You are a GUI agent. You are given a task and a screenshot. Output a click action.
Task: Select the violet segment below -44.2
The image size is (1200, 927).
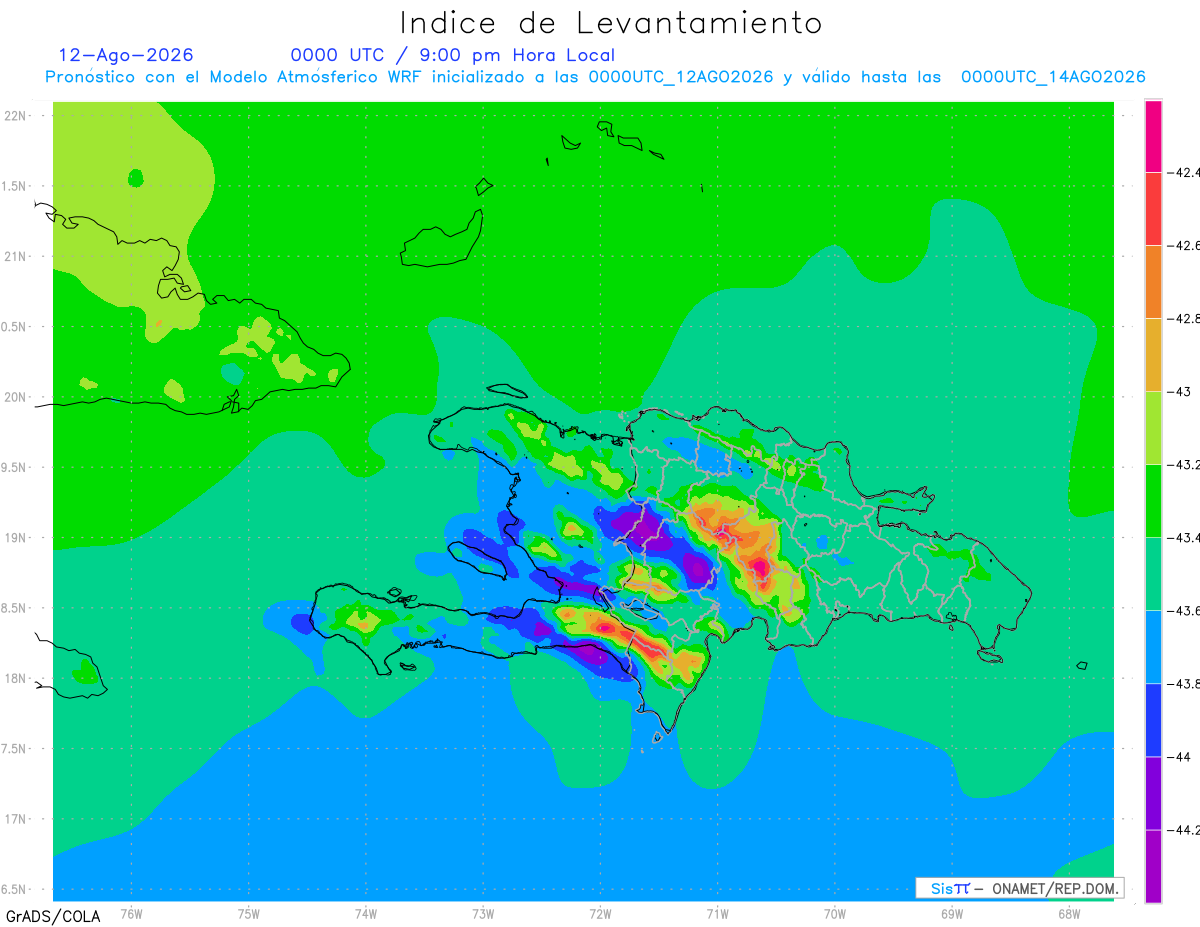click(x=1153, y=866)
